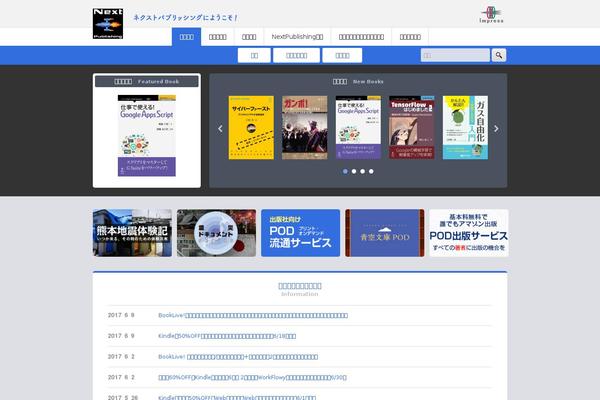Select the first, highlighted carousel dot
The height and width of the screenshot is (400, 600).
coord(345,171)
